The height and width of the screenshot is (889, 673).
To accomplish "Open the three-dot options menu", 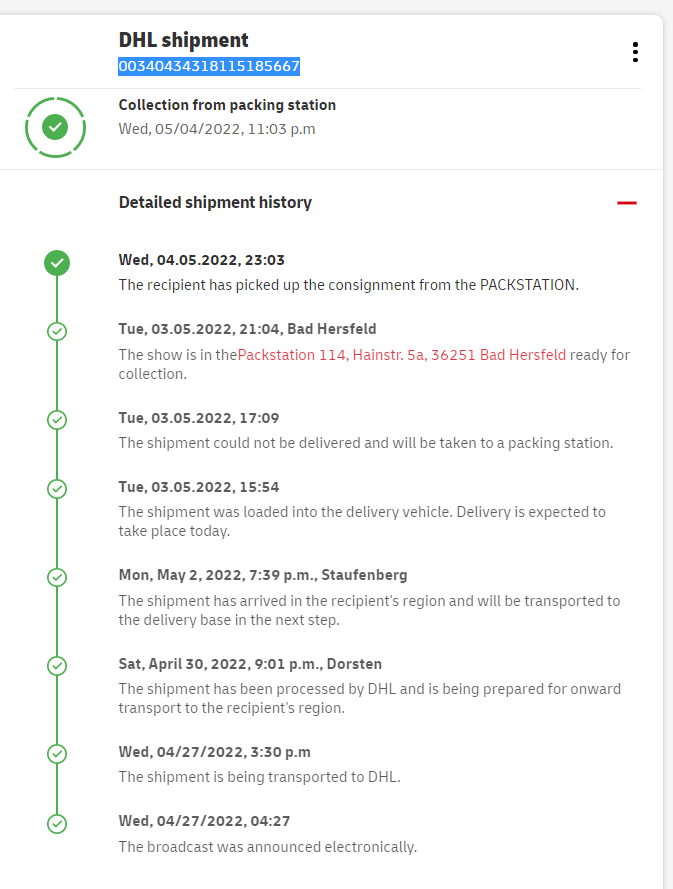I will 635,52.
